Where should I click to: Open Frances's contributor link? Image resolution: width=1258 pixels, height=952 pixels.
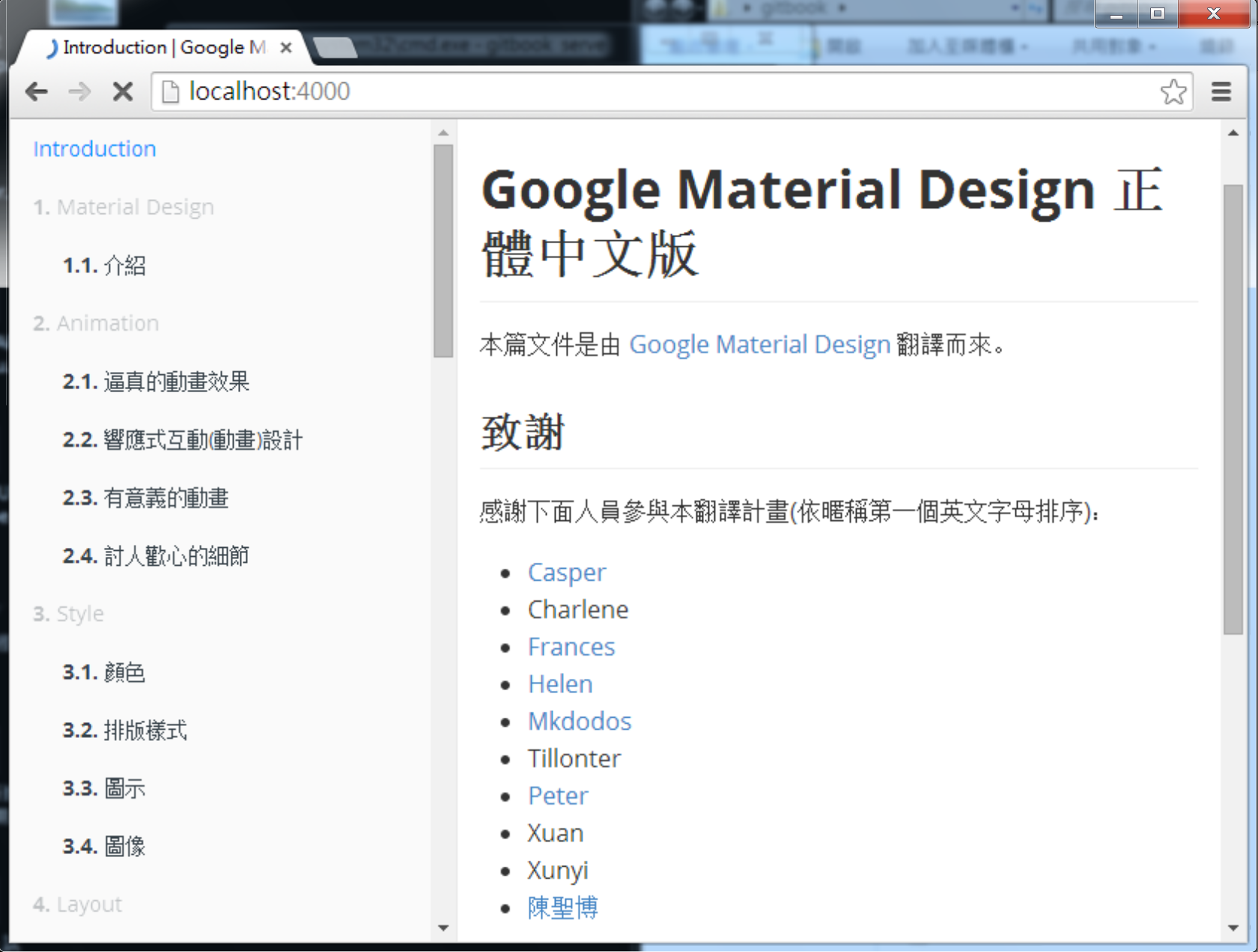[571, 647]
